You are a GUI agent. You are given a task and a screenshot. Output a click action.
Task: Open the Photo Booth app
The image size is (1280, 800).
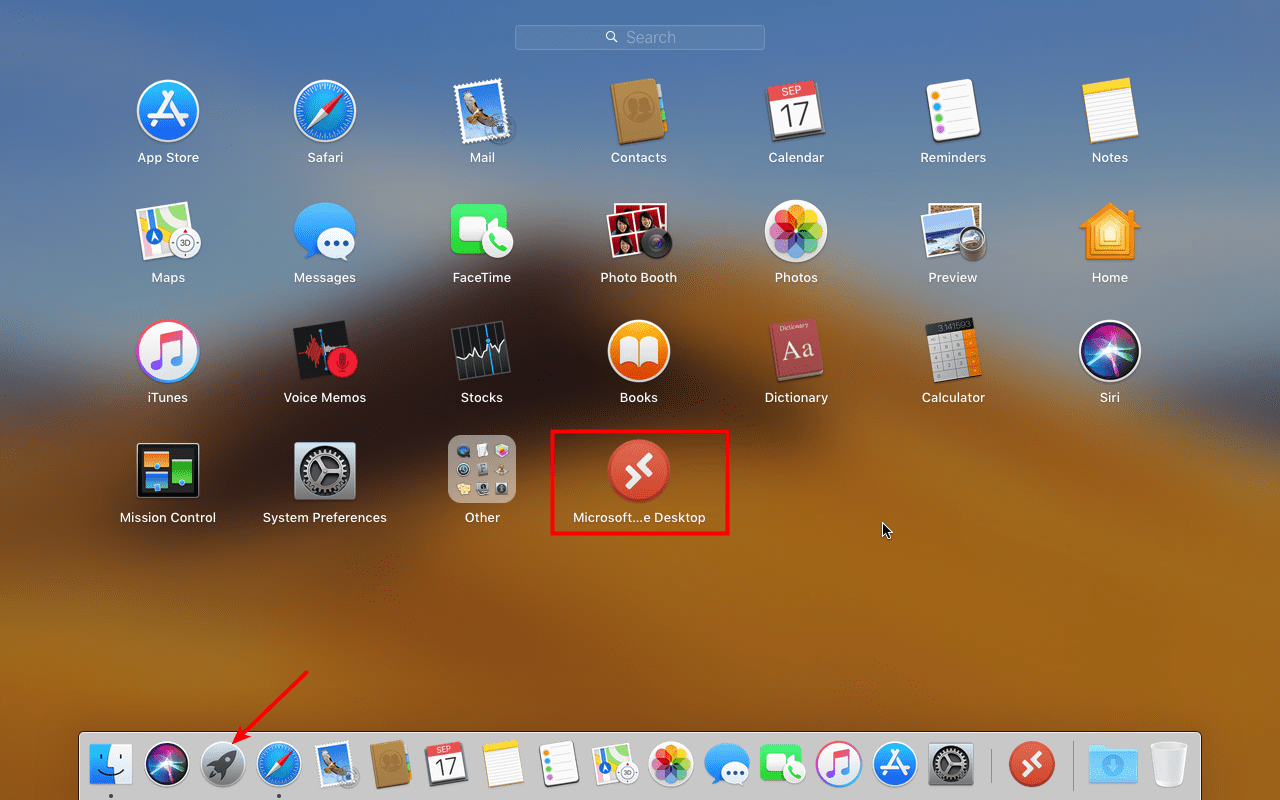click(x=639, y=231)
